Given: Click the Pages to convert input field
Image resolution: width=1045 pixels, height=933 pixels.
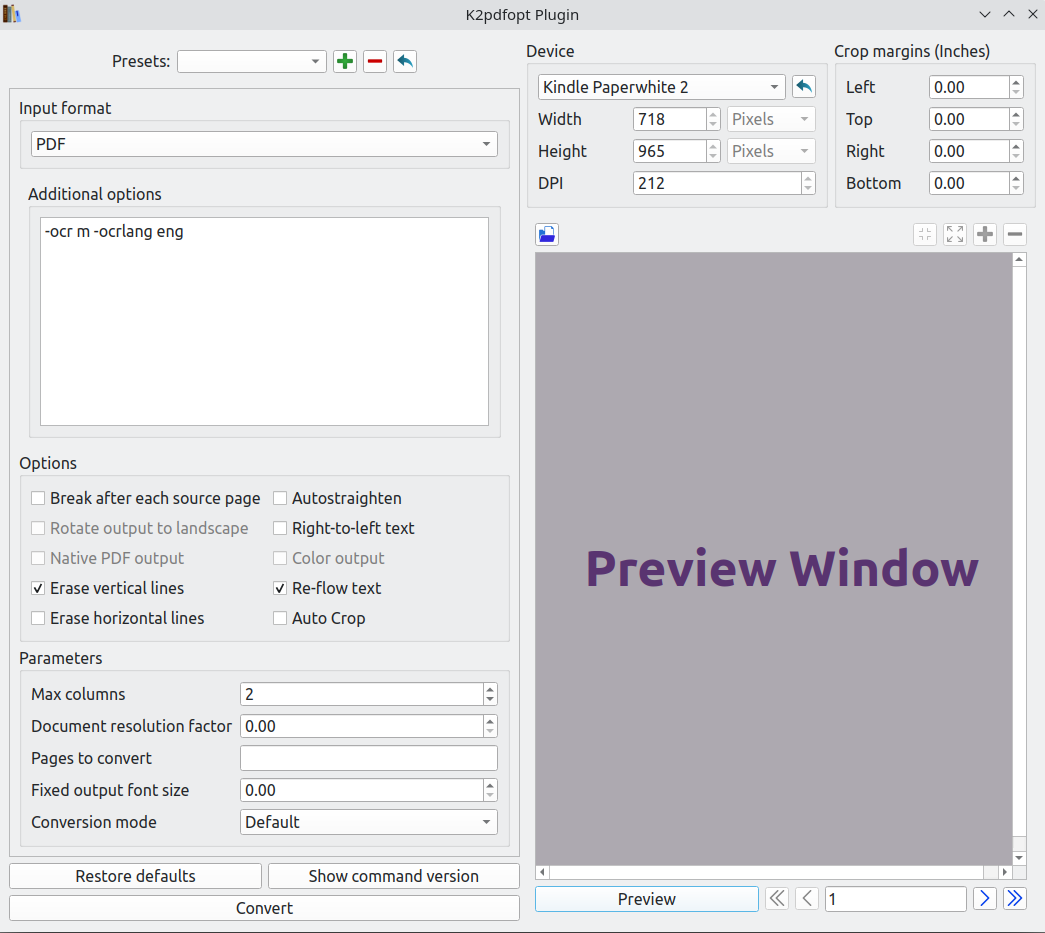Looking at the screenshot, I should tap(369, 758).
